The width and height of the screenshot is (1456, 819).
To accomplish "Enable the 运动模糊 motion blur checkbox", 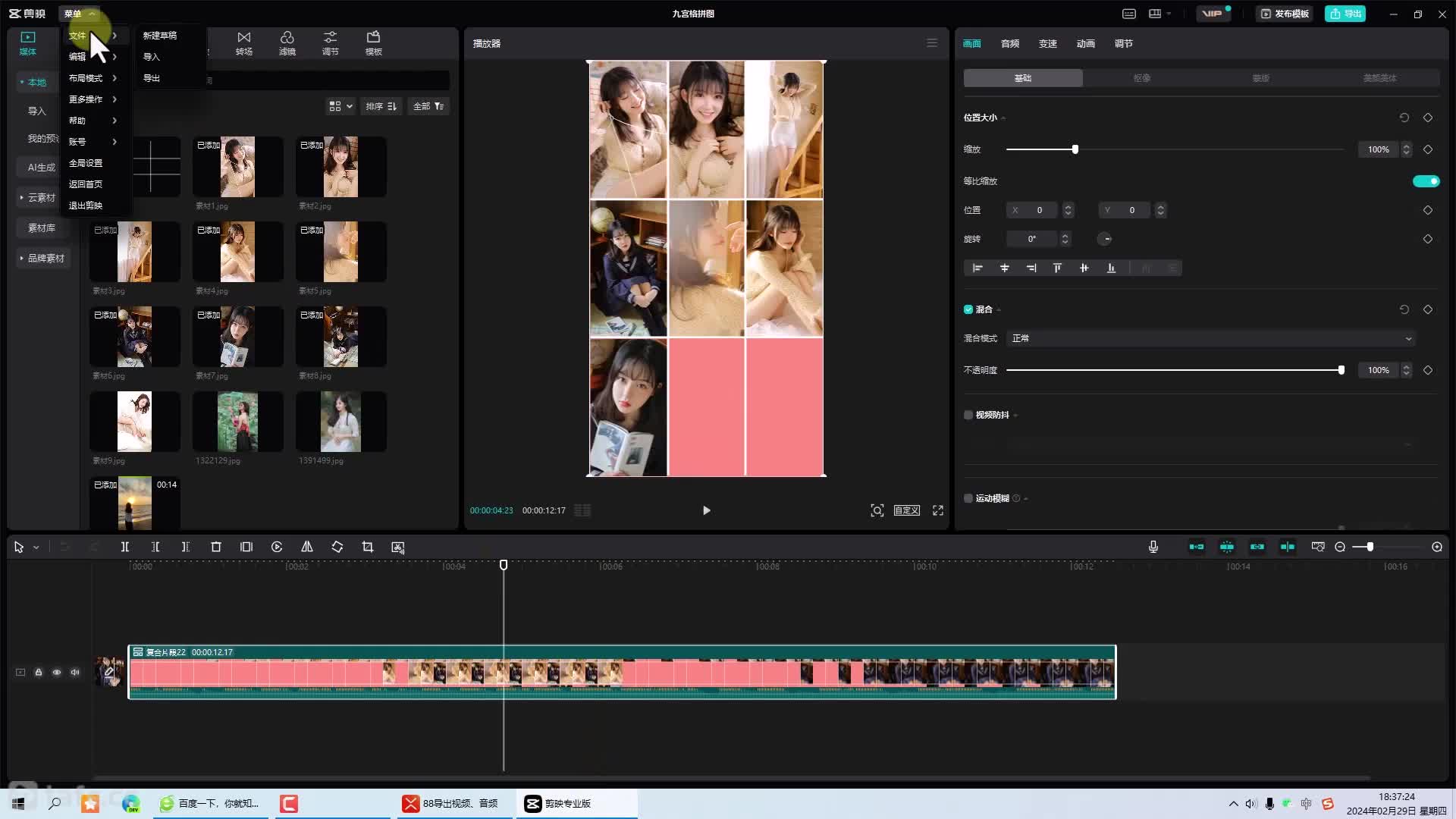I will pyautogui.click(x=968, y=498).
